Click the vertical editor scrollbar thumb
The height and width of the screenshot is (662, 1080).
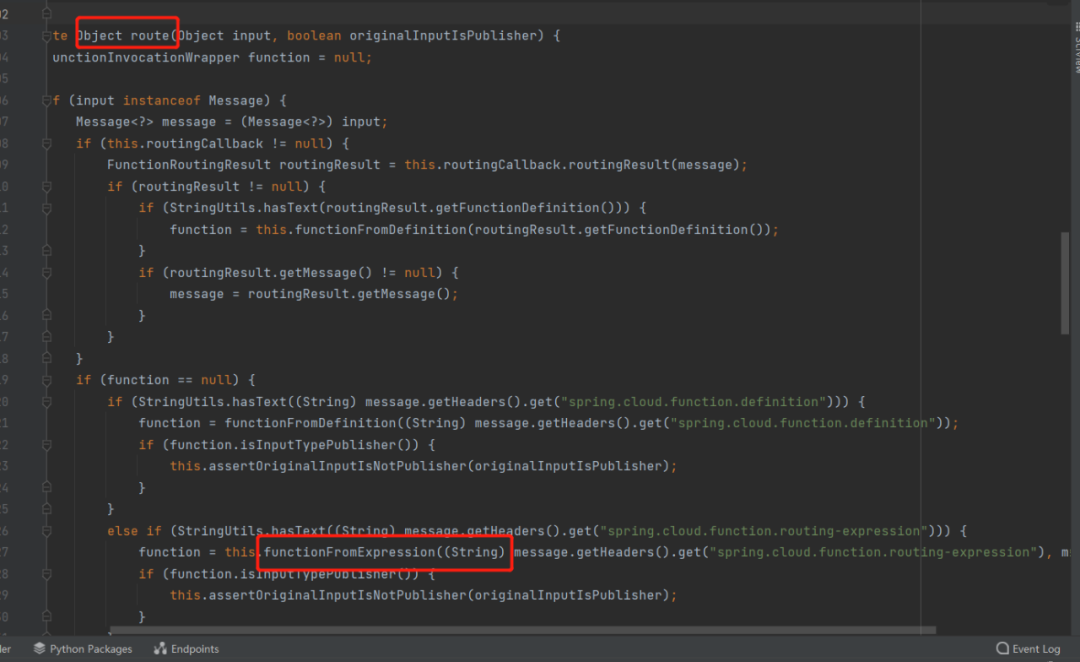click(1065, 284)
